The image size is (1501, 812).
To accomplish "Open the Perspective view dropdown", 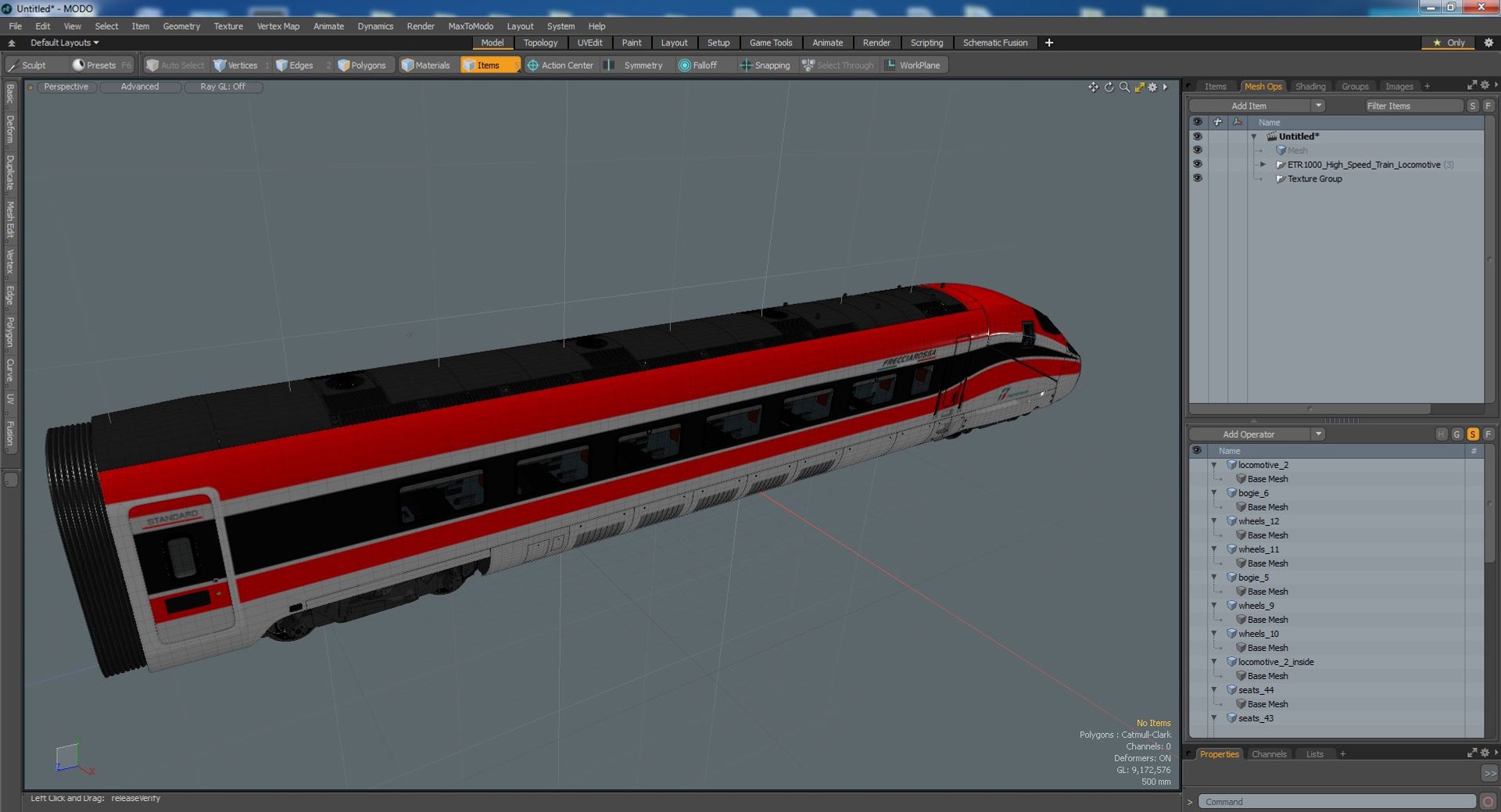I will (66, 87).
